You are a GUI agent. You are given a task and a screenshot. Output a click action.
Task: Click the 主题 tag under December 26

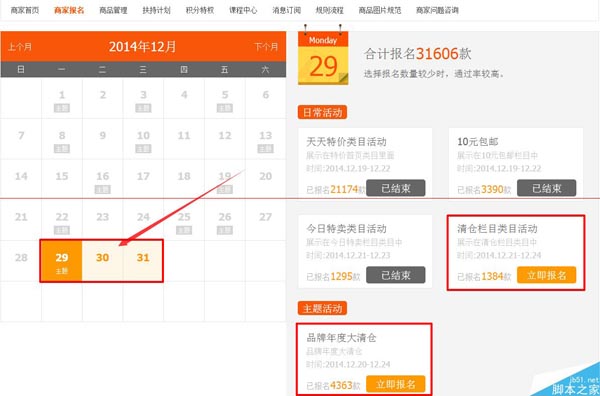[225, 230]
